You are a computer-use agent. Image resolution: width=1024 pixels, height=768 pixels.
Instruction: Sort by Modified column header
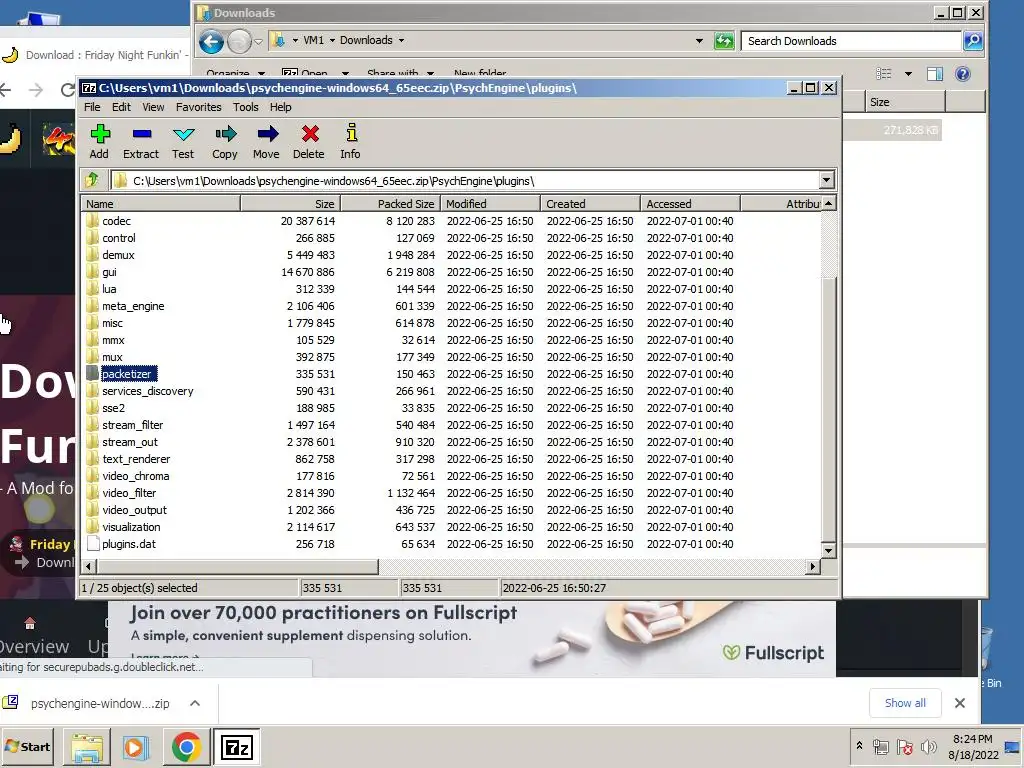pyautogui.click(x=490, y=204)
